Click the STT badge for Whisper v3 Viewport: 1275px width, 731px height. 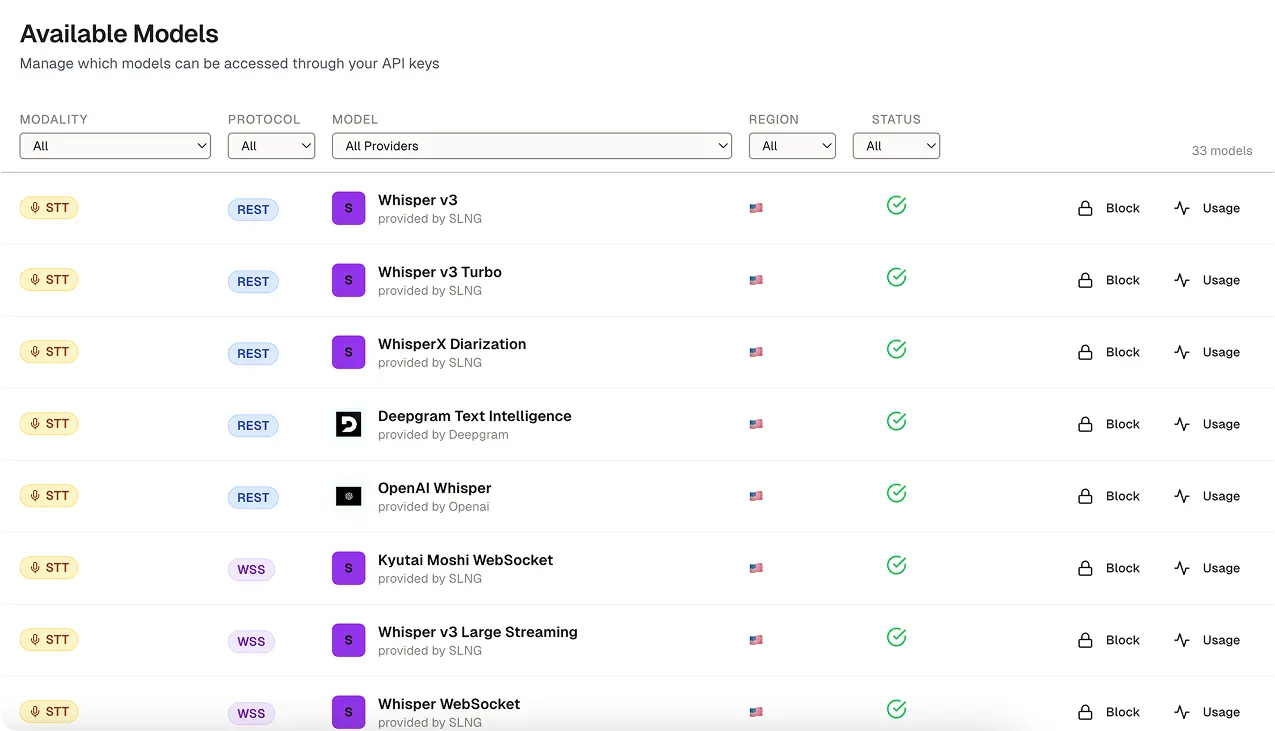click(x=49, y=208)
